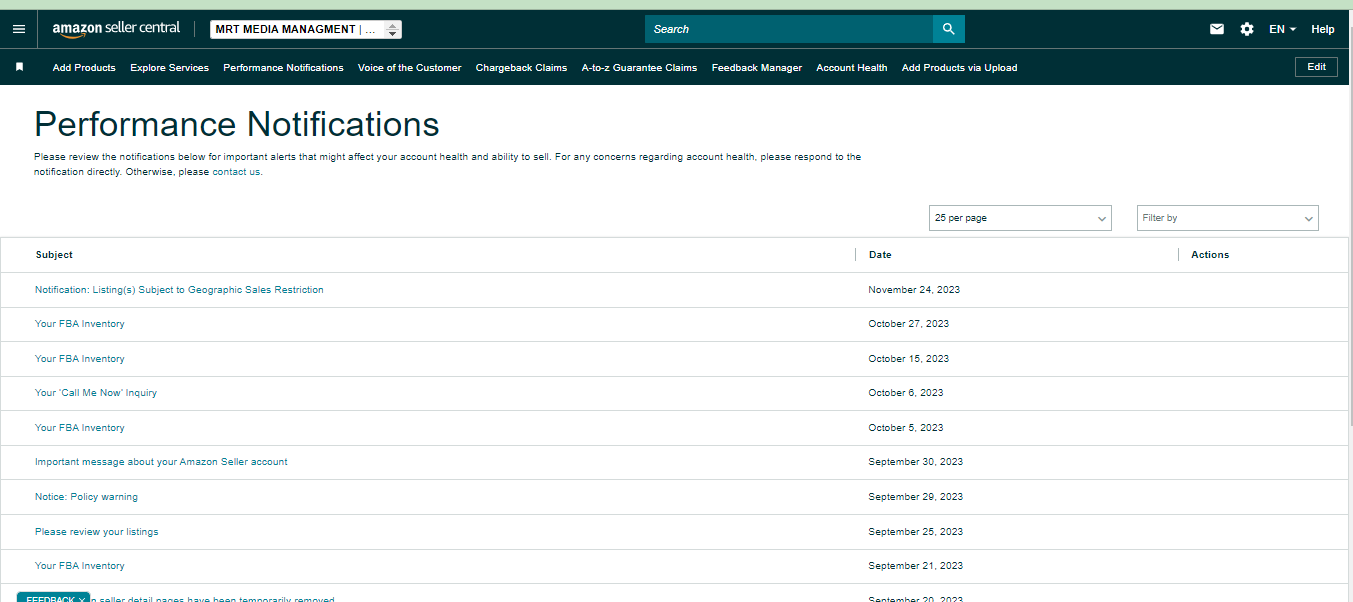The width and height of the screenshot is (1353, 602).
Task: Open Your FBA Inventory from October 27
Action: tap(80, 324)
